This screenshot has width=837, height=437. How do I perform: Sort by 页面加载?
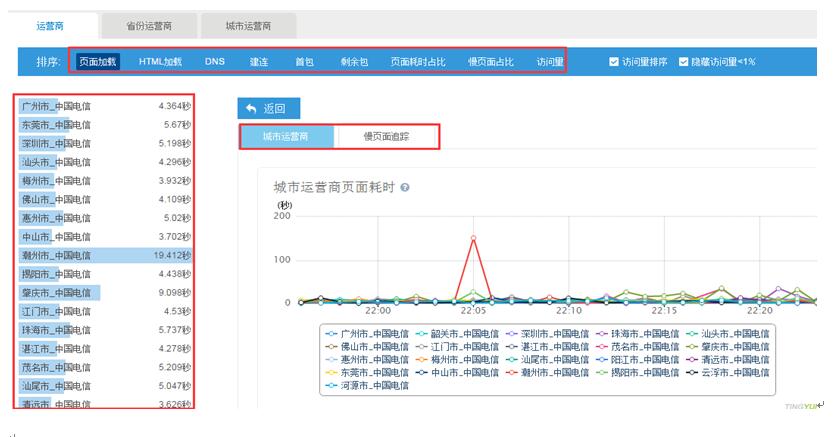[x=99, y=62]
